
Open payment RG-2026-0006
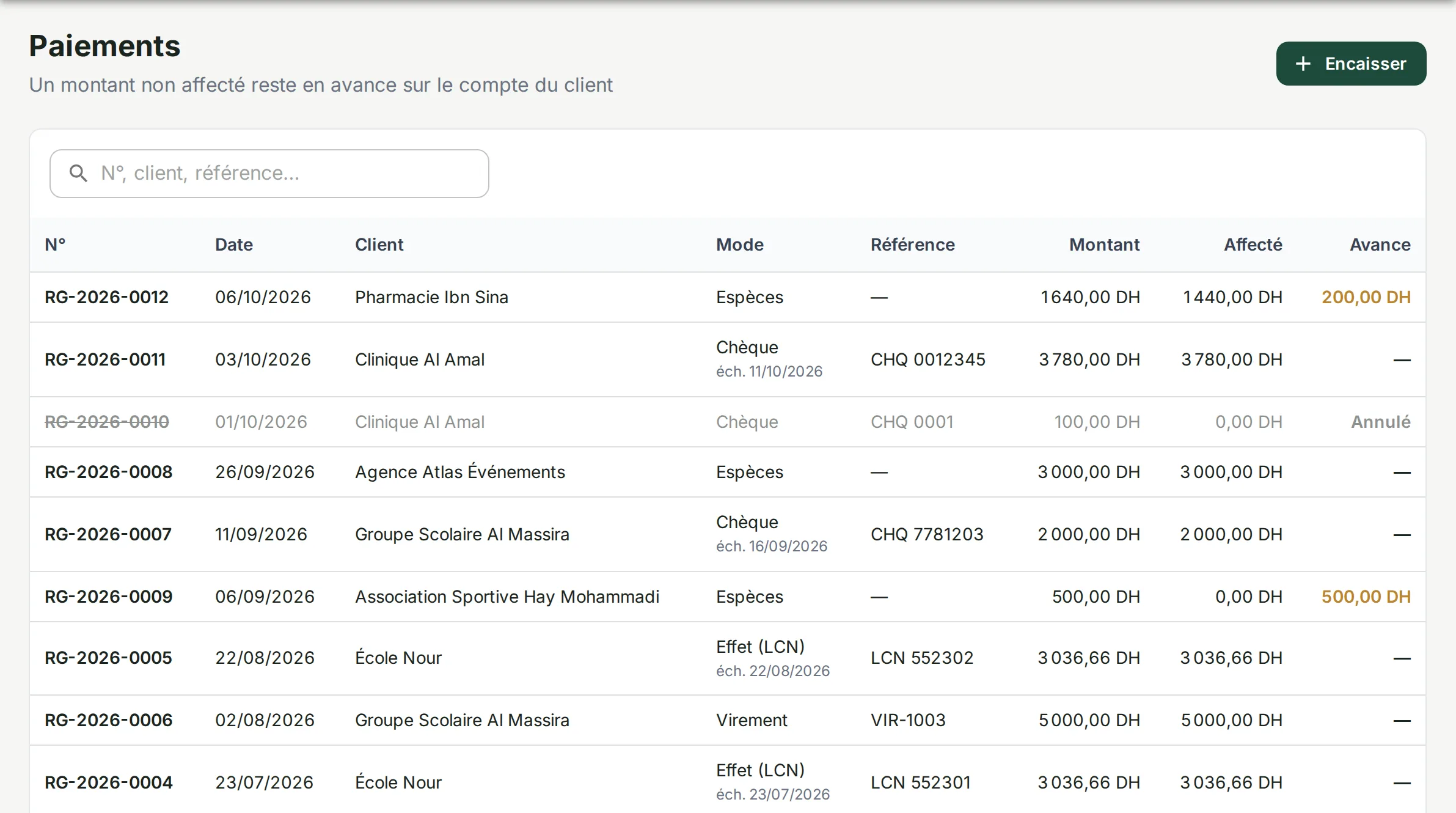(109, 720)
